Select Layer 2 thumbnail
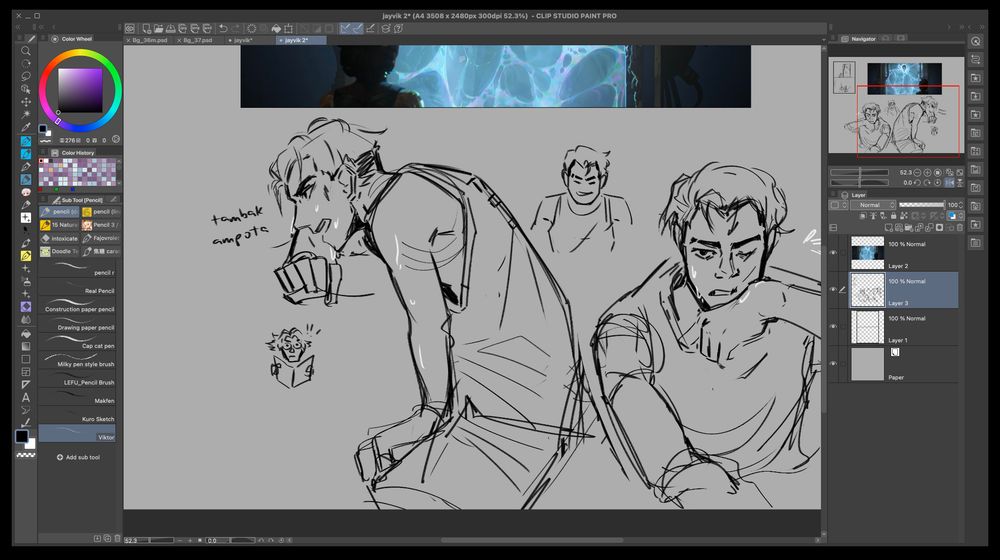This screenshot has height=560, width=1000. (x=867, y=253)
